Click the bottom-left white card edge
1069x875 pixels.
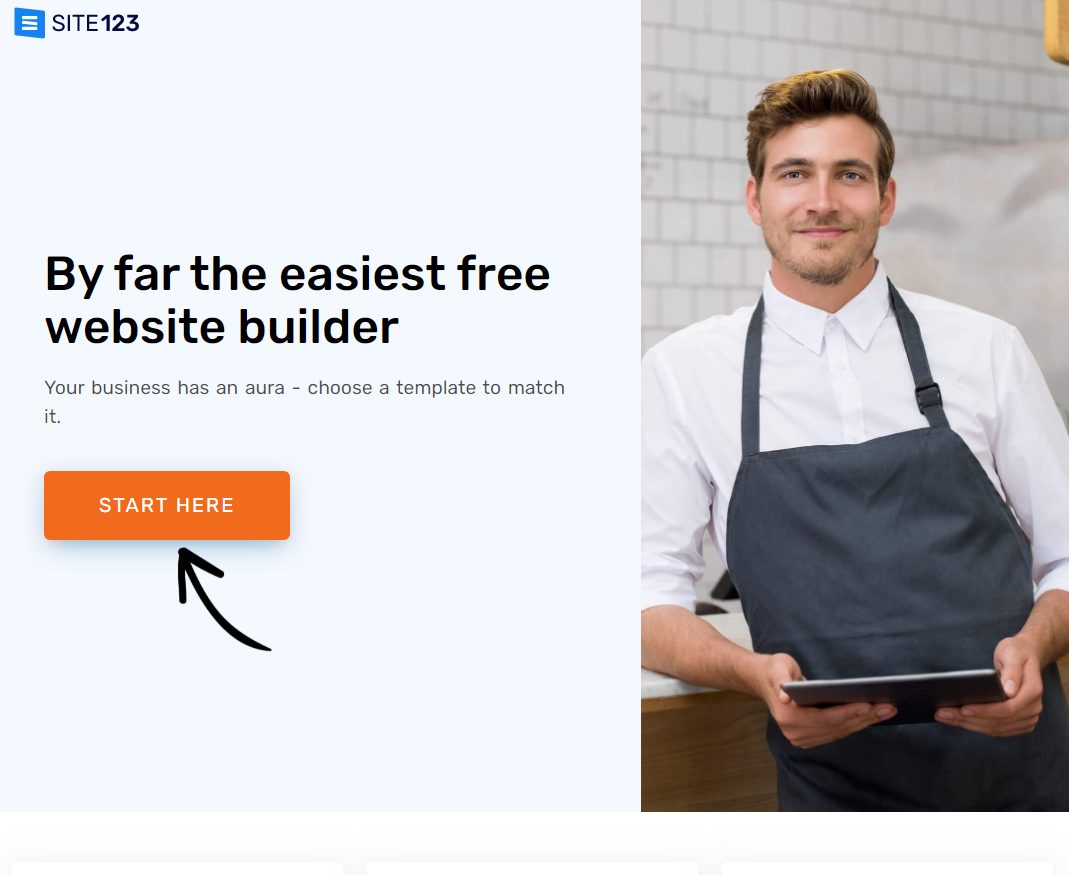177,867
